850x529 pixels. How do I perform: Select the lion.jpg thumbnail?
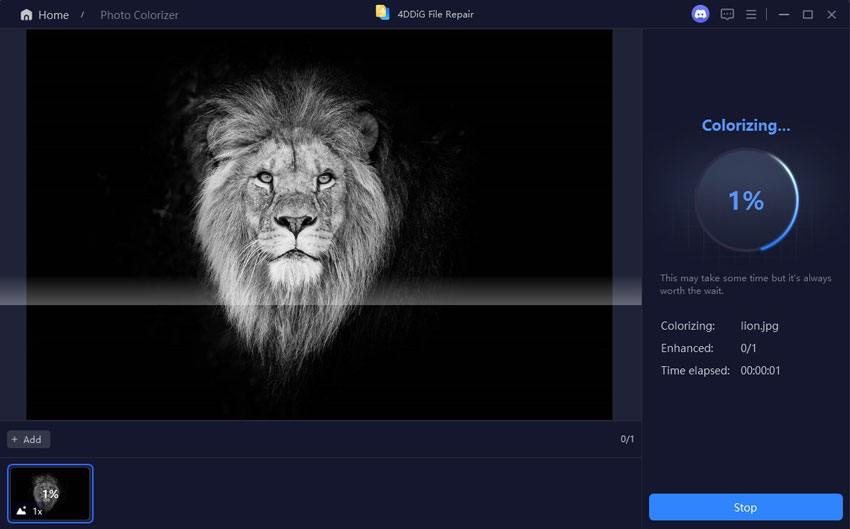(x=50, y=493)
